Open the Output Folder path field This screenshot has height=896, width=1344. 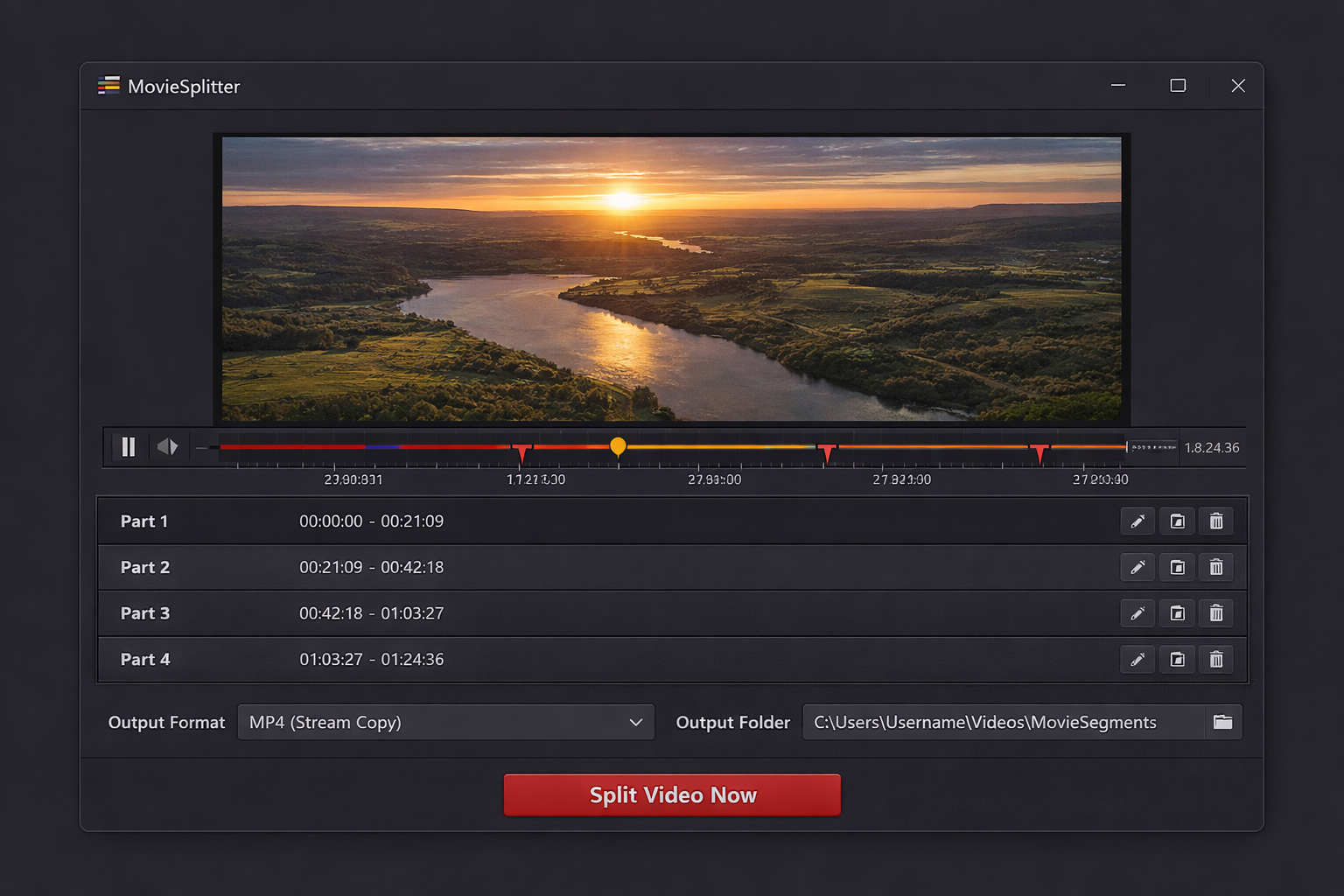coord(984,722)
